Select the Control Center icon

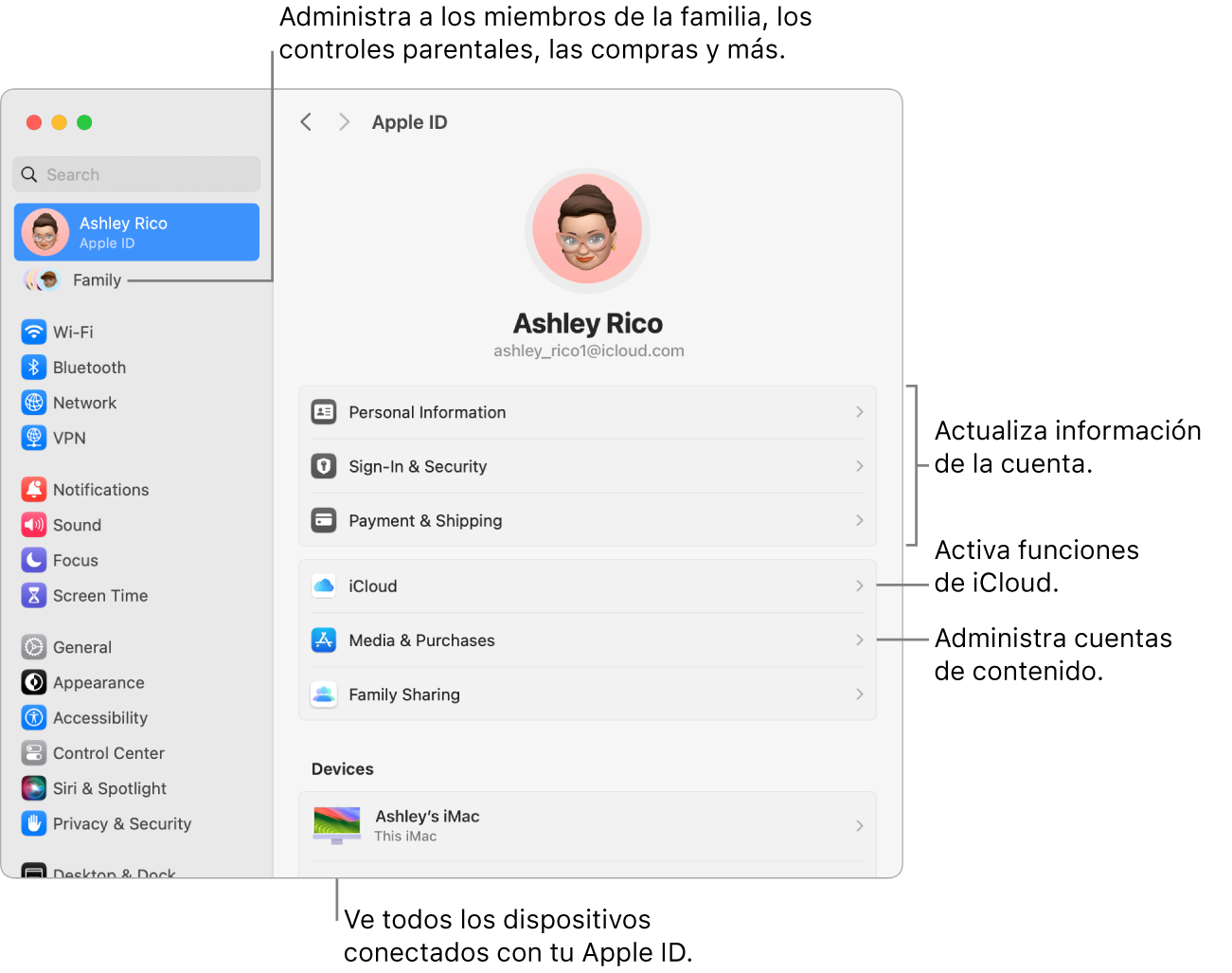(x=34, y=752)
